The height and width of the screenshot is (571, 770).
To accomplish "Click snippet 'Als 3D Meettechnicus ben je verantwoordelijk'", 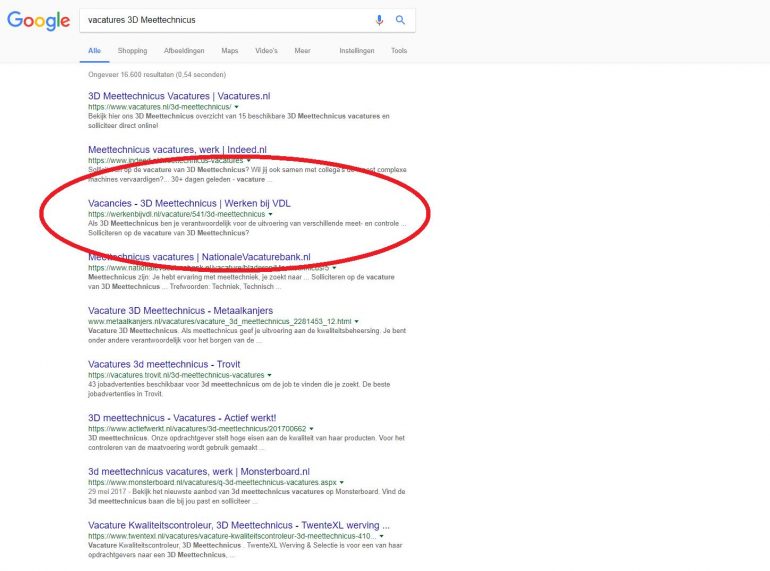I will tap(247, 228).
